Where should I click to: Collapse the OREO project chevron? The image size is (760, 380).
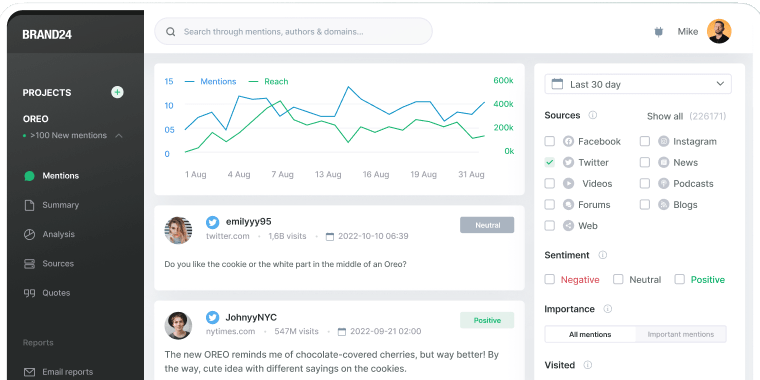118,136
